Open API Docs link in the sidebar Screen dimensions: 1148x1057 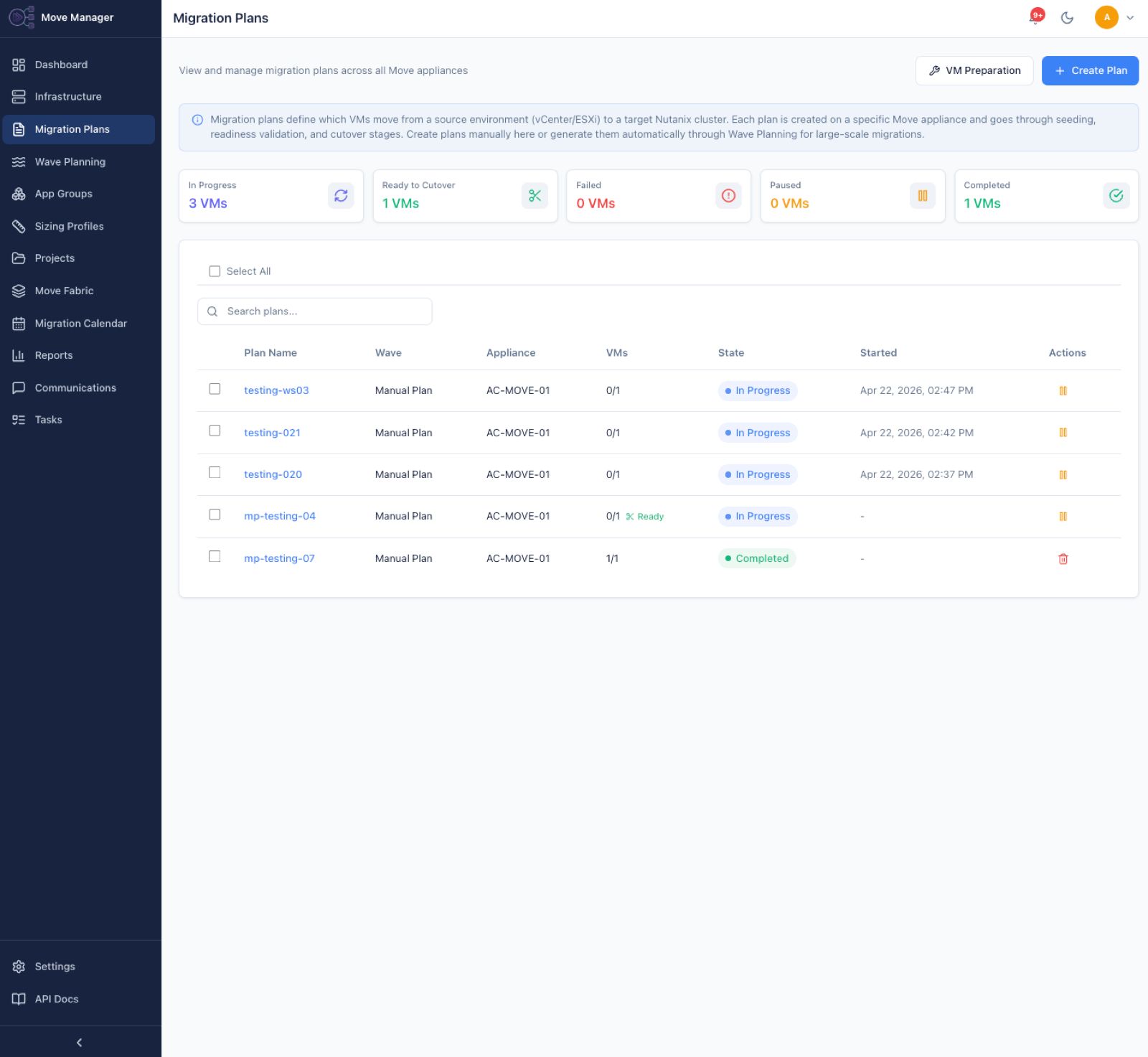pos(79,999)
